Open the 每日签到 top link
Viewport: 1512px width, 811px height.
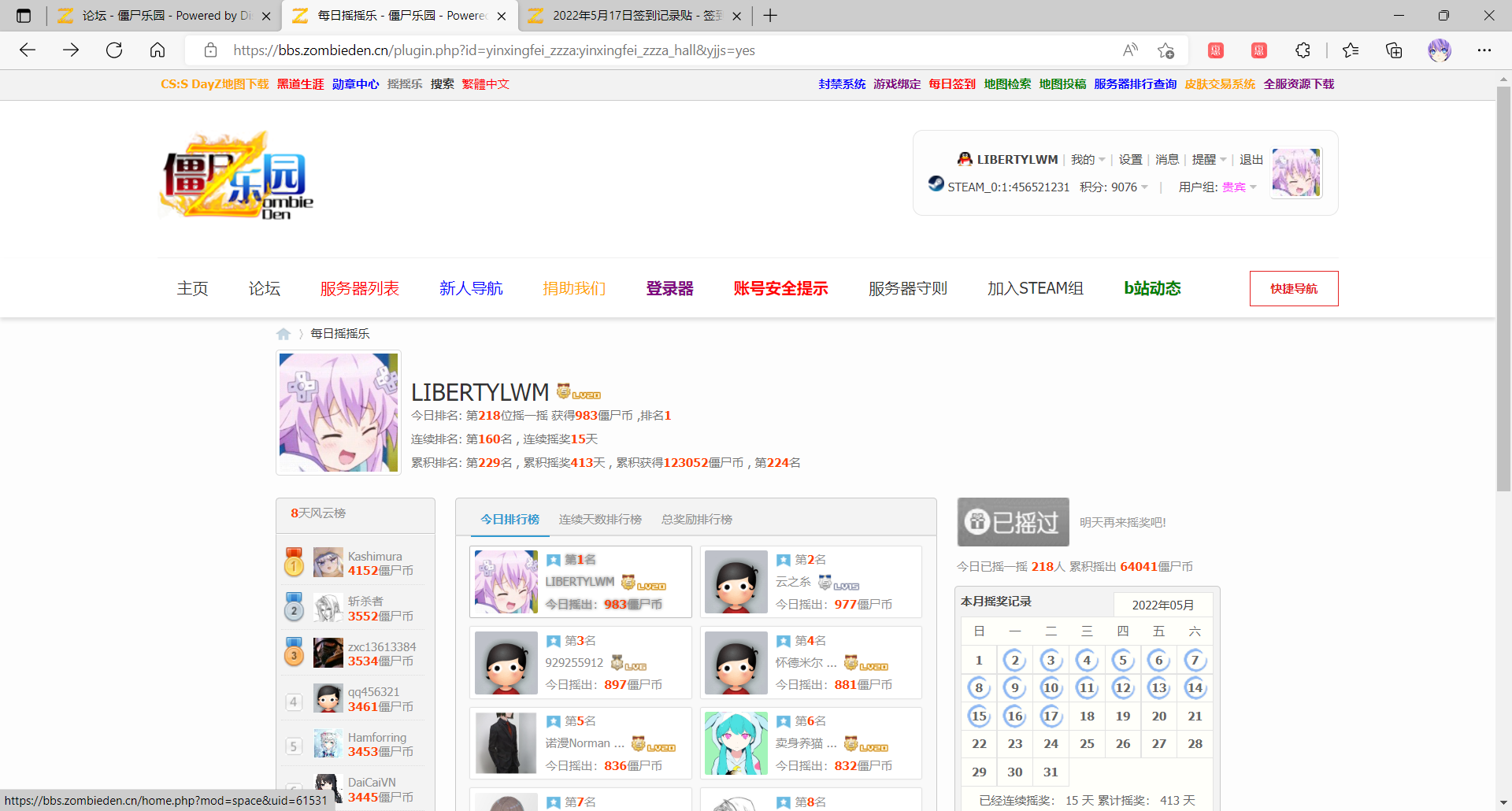(x=952, y=84)
